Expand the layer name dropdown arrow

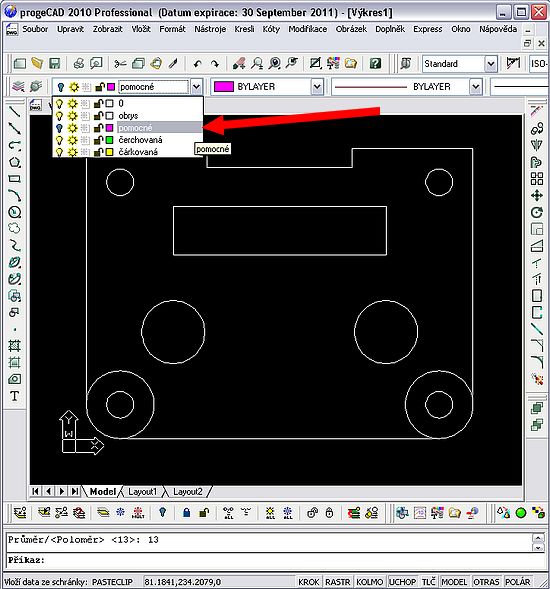(196, 87)
